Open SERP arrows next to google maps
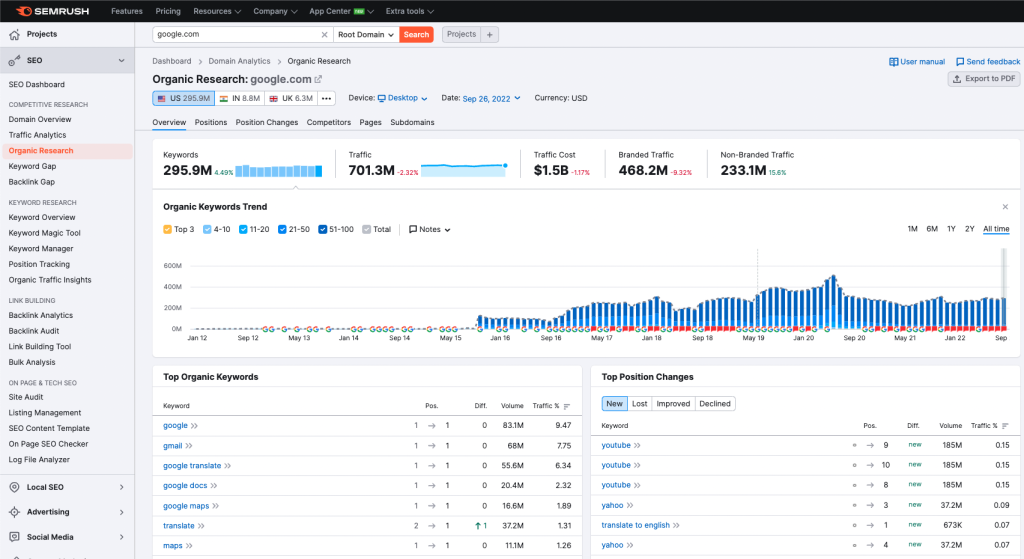Image resolution: width=1024 pixels, height=559 pixels. [216, 506]
